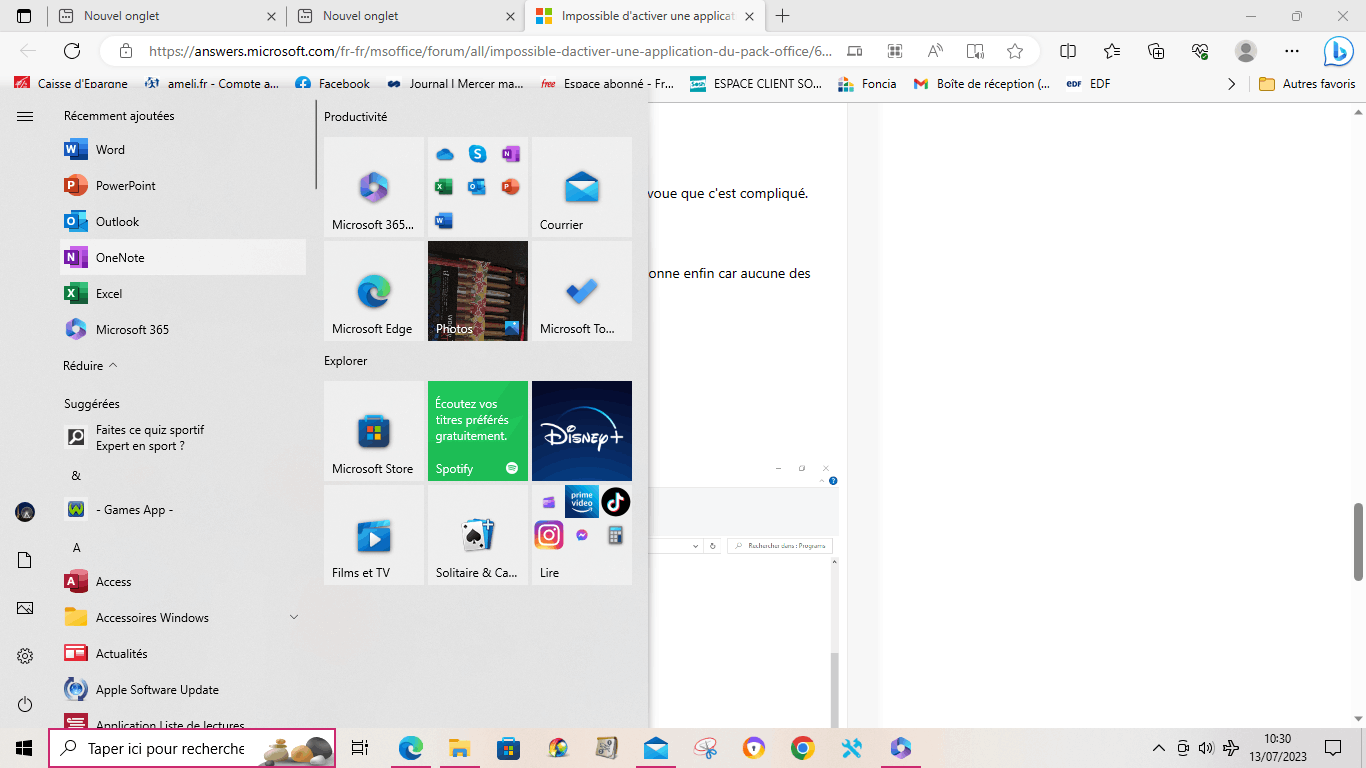Open the Solitaire & Casual Games tile
Image resolution: width=1366 pixels, height=768 pixels.
[478, 535]
